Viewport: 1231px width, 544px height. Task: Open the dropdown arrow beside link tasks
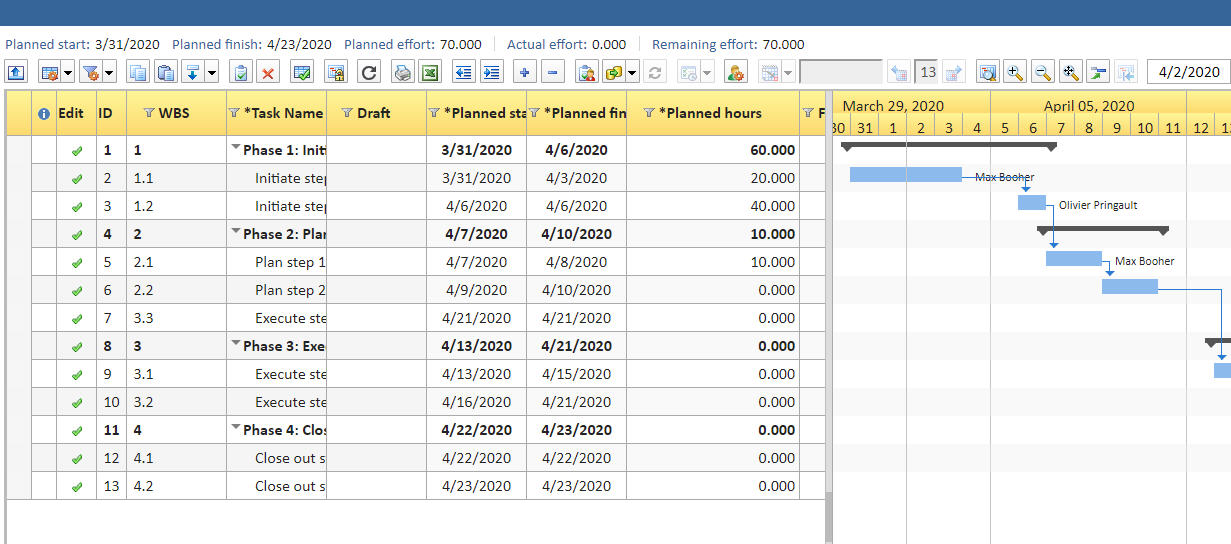pos(633,72)
